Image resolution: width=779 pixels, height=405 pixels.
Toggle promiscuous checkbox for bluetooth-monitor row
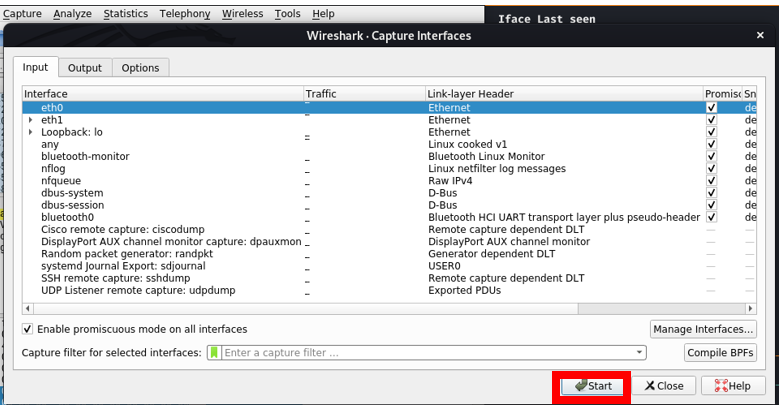711,156
